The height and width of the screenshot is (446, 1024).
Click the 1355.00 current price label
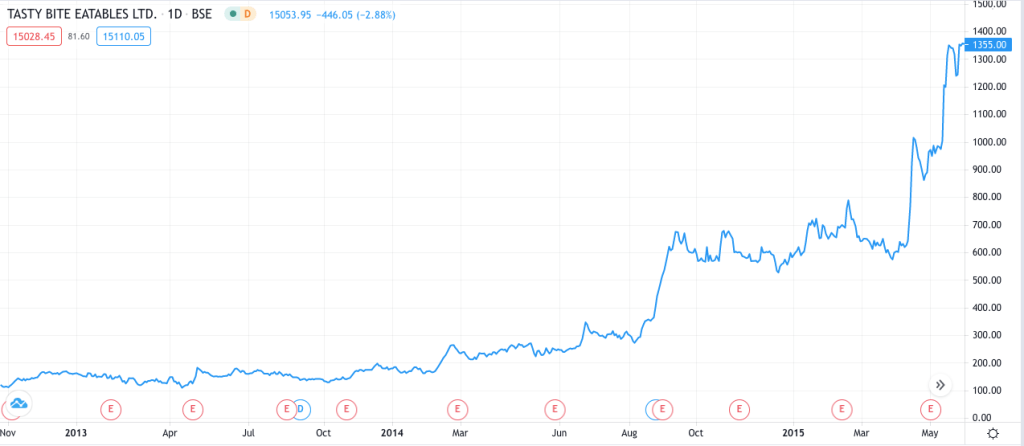(995, 45)
